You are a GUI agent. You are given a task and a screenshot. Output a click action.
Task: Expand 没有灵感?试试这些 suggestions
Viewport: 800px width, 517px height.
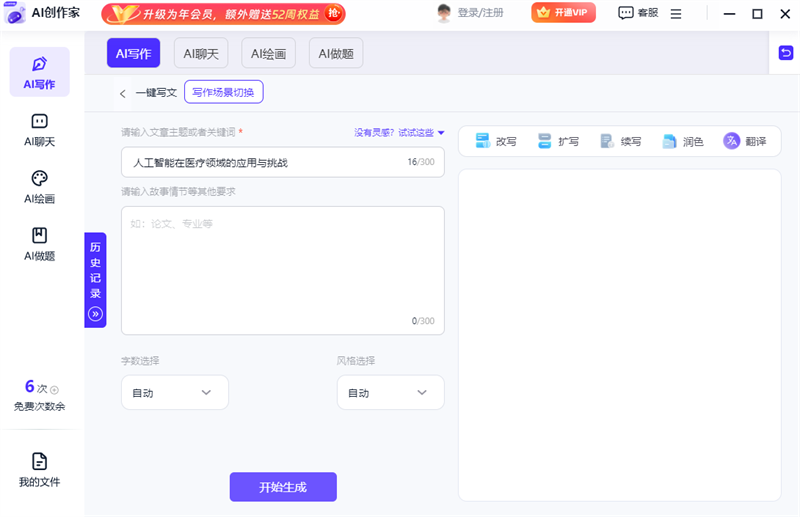click(399, 132)
